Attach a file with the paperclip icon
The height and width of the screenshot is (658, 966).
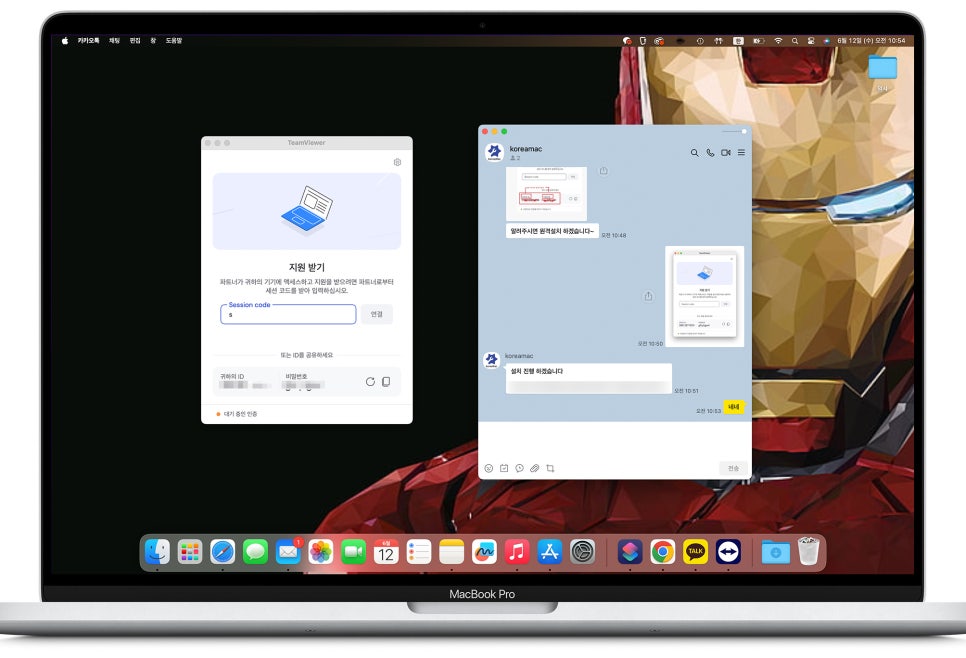tap(535, 468)
